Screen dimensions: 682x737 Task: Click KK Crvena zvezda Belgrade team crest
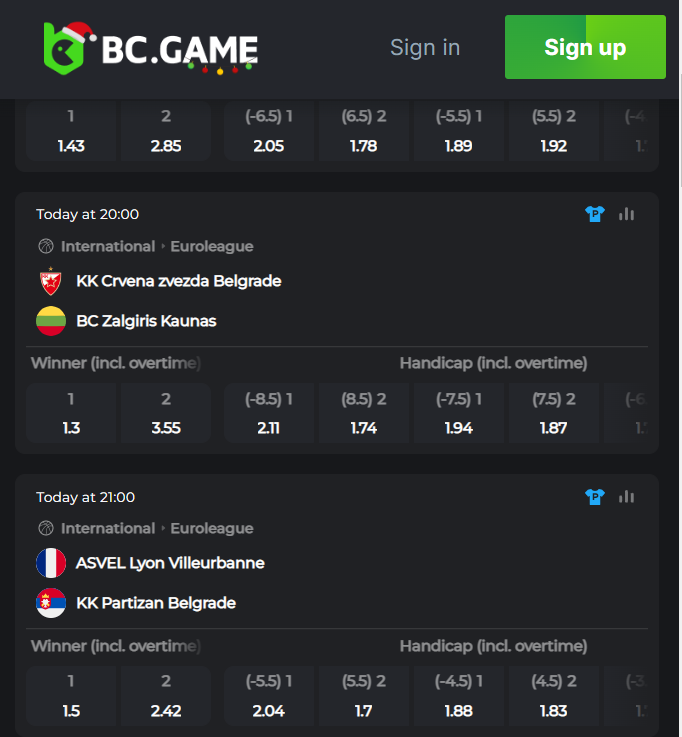51,281
